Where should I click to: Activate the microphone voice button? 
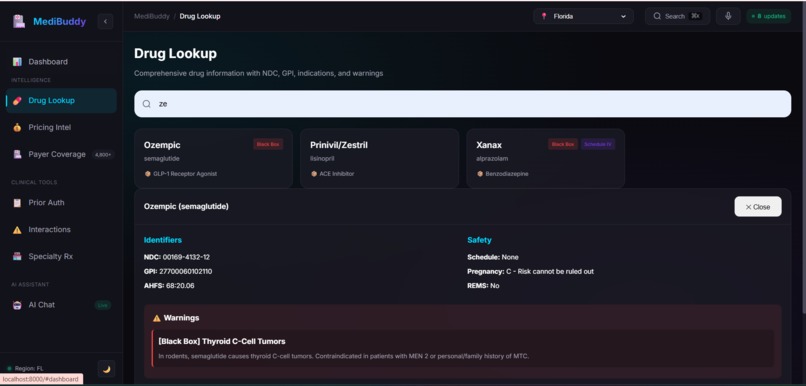[x=728, y=16]
